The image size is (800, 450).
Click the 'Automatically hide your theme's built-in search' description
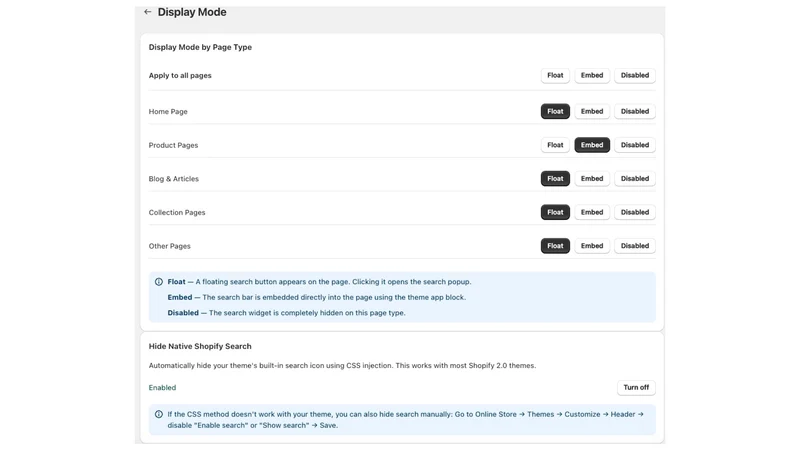click(342, 366)
